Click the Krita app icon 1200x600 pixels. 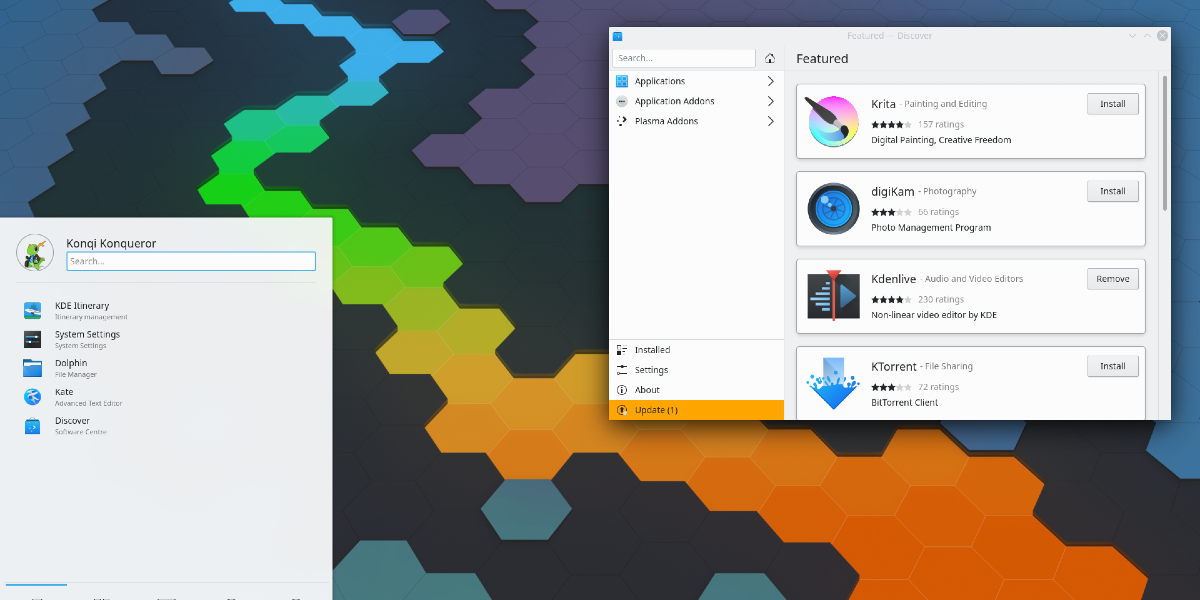click(832, 122)
